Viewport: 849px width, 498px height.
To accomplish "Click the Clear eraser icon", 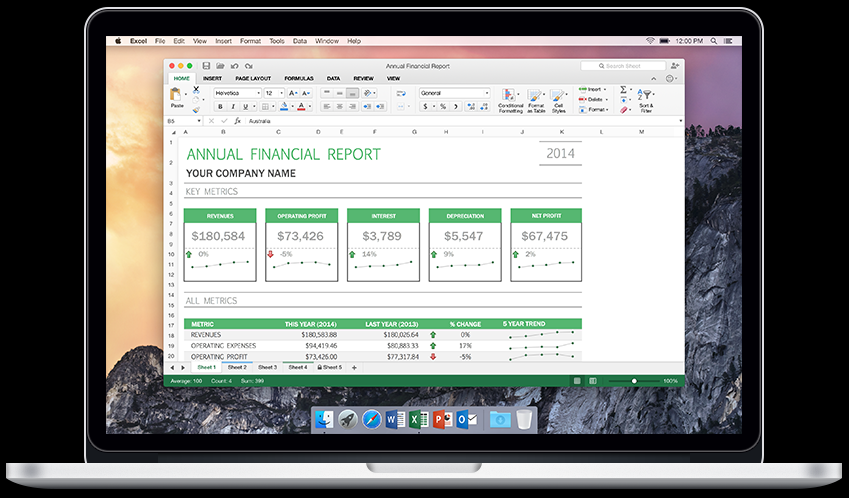I will click(623, 110).
